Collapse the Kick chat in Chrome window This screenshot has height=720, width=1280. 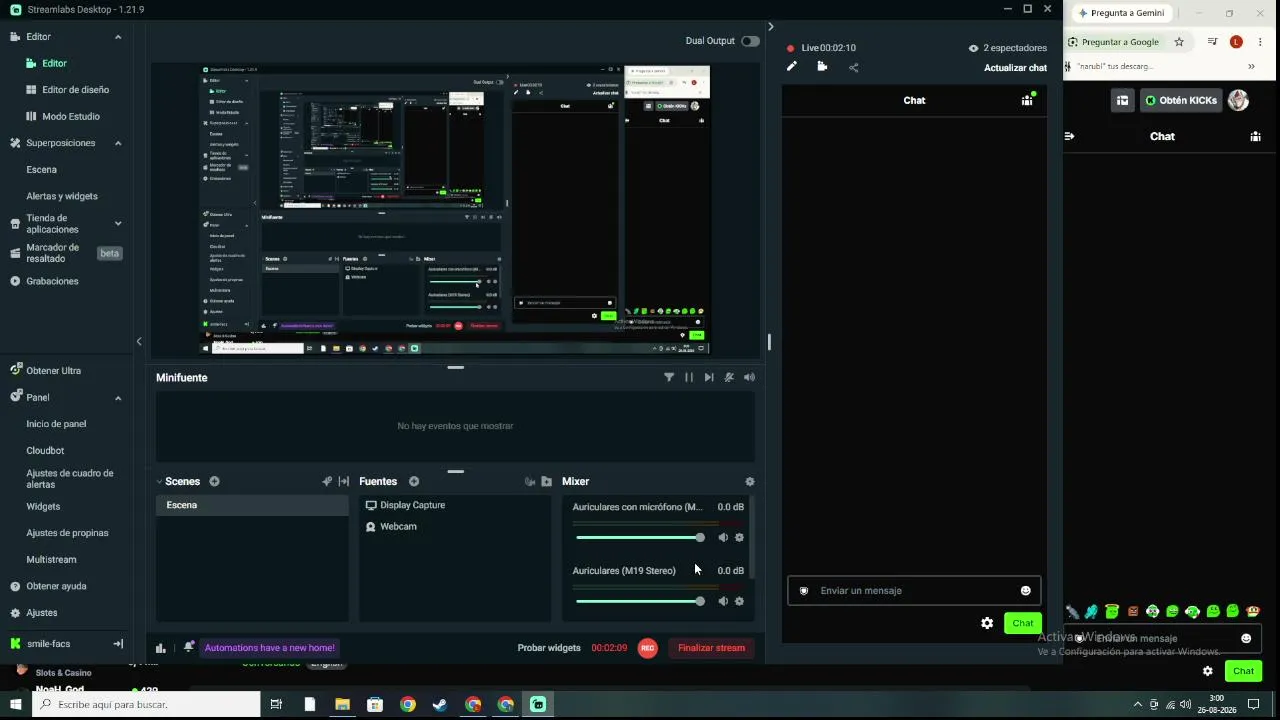[1069, 136]
